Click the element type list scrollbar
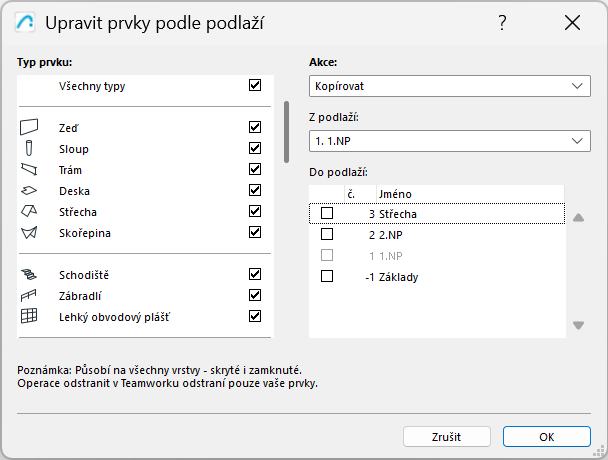The image size is (608, 460). (287, 130)
